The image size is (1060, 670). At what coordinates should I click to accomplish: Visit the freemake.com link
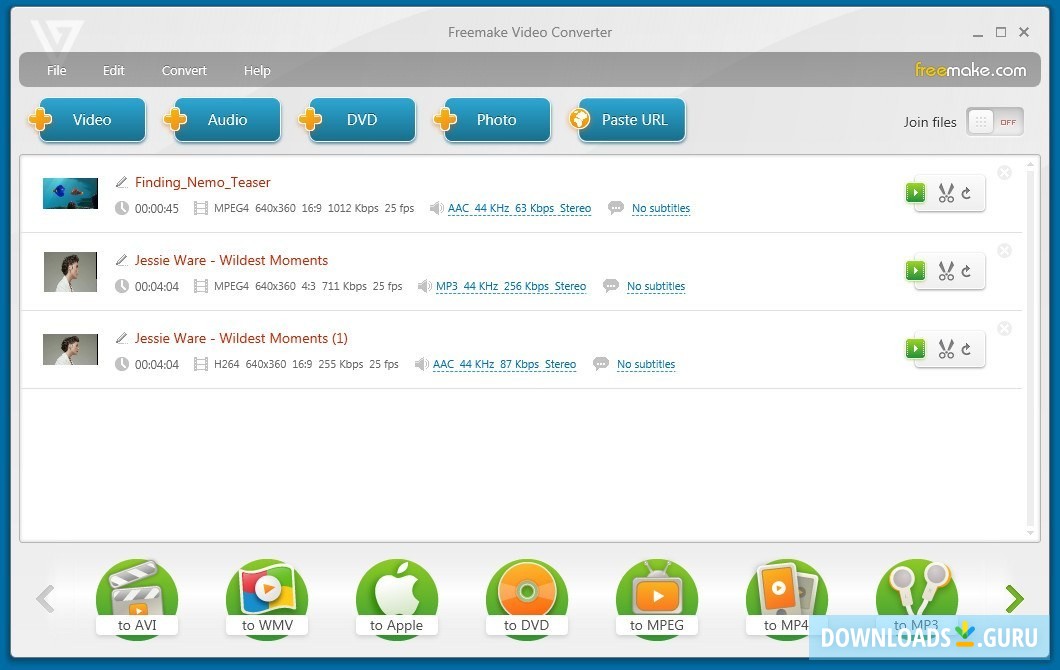tap(970, 70)
